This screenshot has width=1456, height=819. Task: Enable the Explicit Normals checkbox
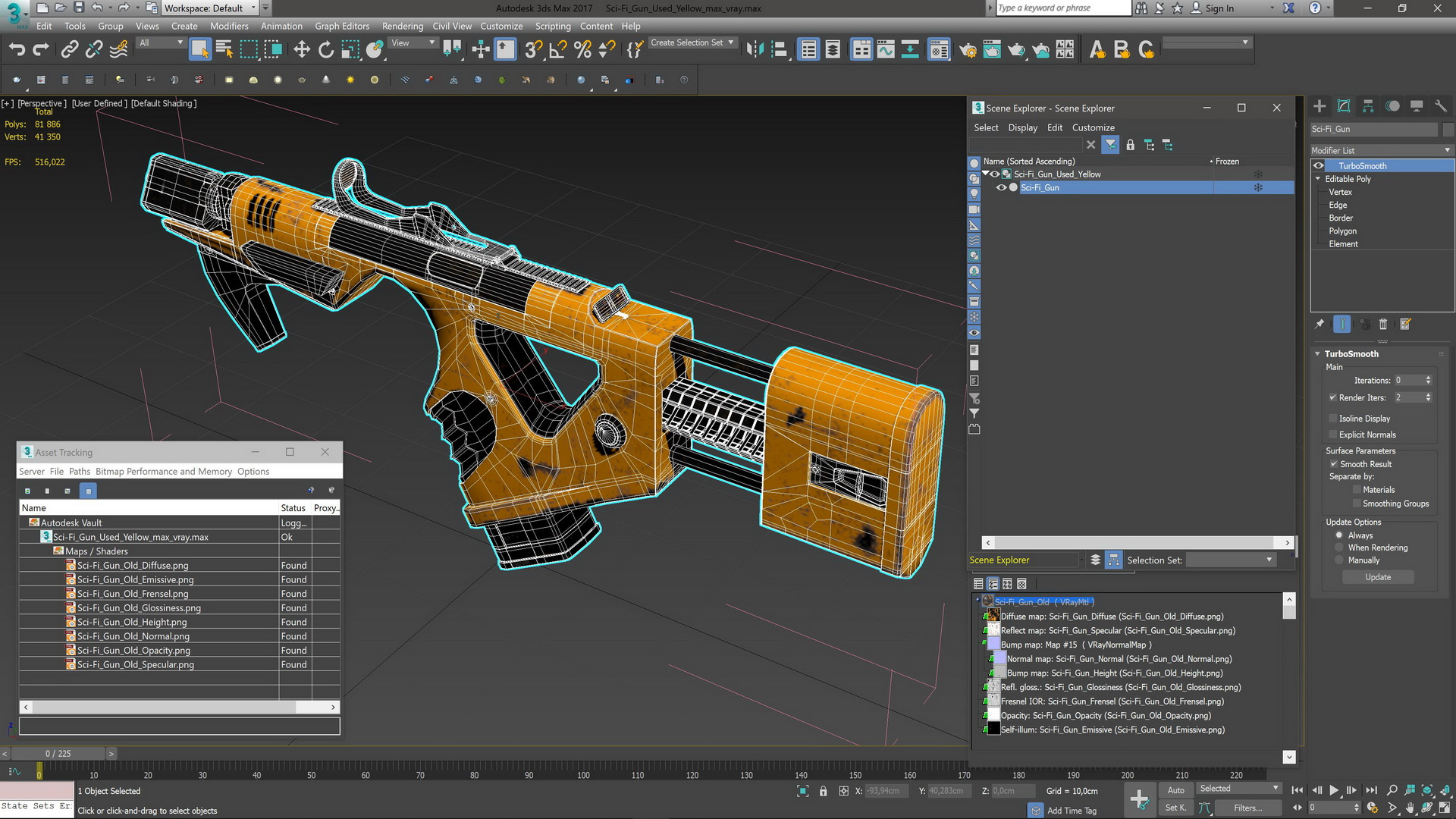[x=1332, y=435]
